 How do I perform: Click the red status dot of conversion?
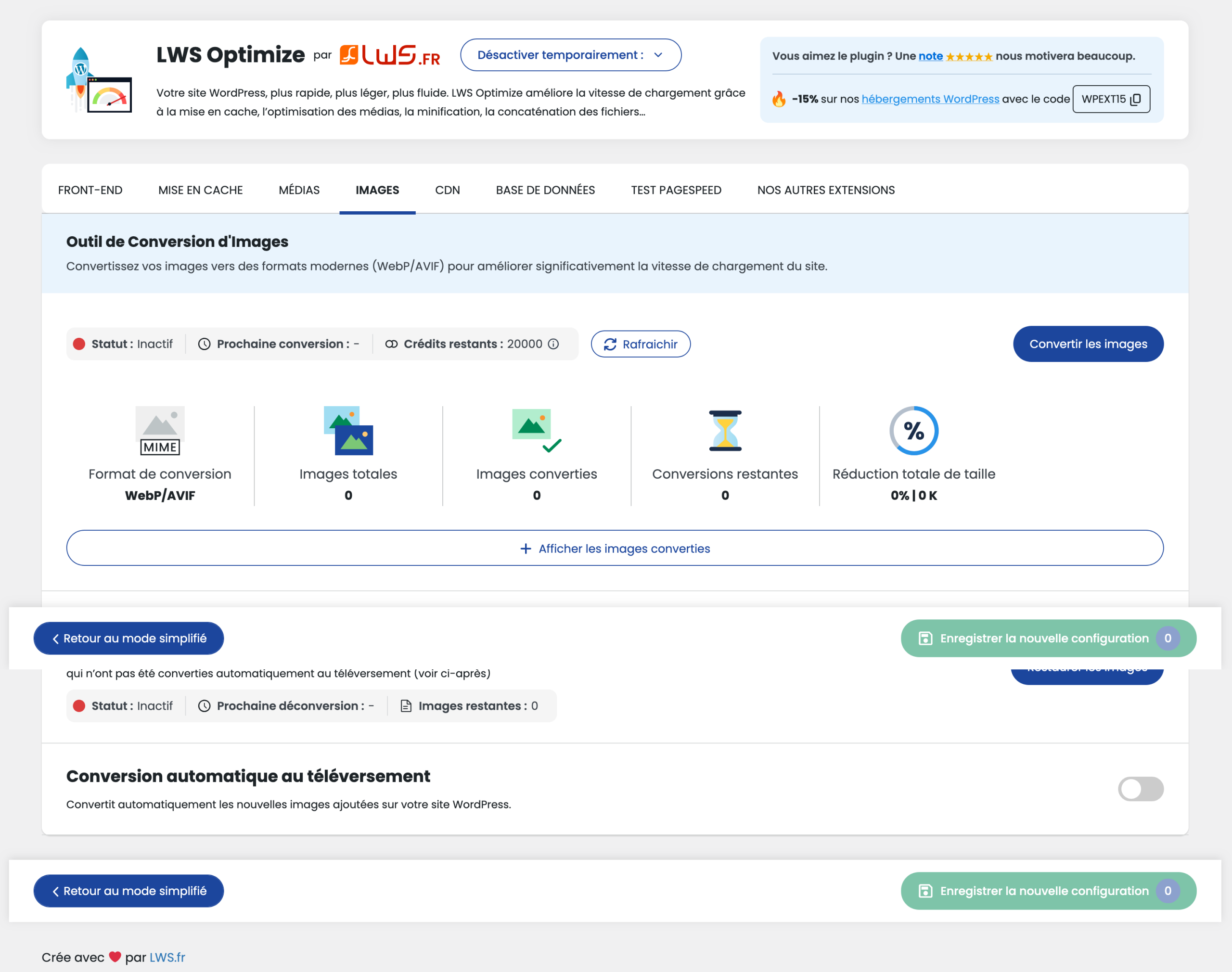pos(79,344)
